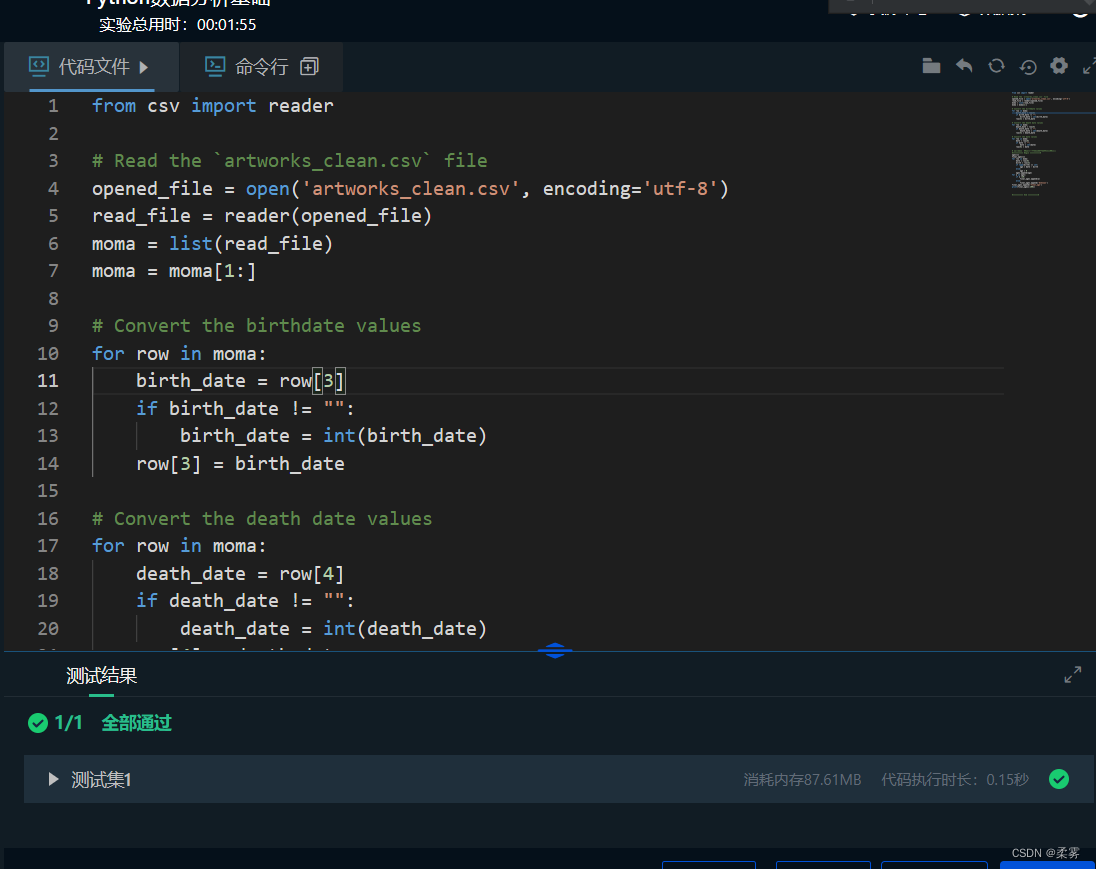Click 'death_date = int(death_date)' line
The height and width of the screenshot is (869, 1096).
[333, 629]
